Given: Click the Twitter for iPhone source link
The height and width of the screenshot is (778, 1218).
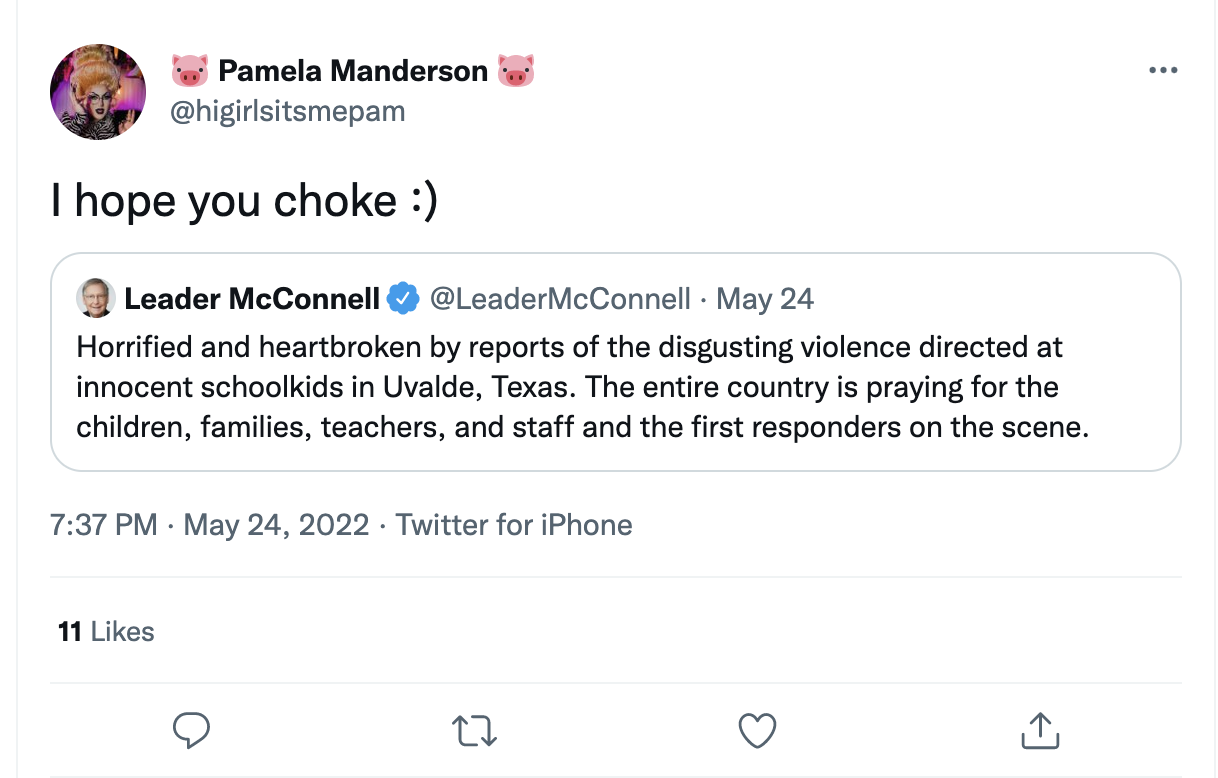Looking at the screenshot, I should [514, 525].
